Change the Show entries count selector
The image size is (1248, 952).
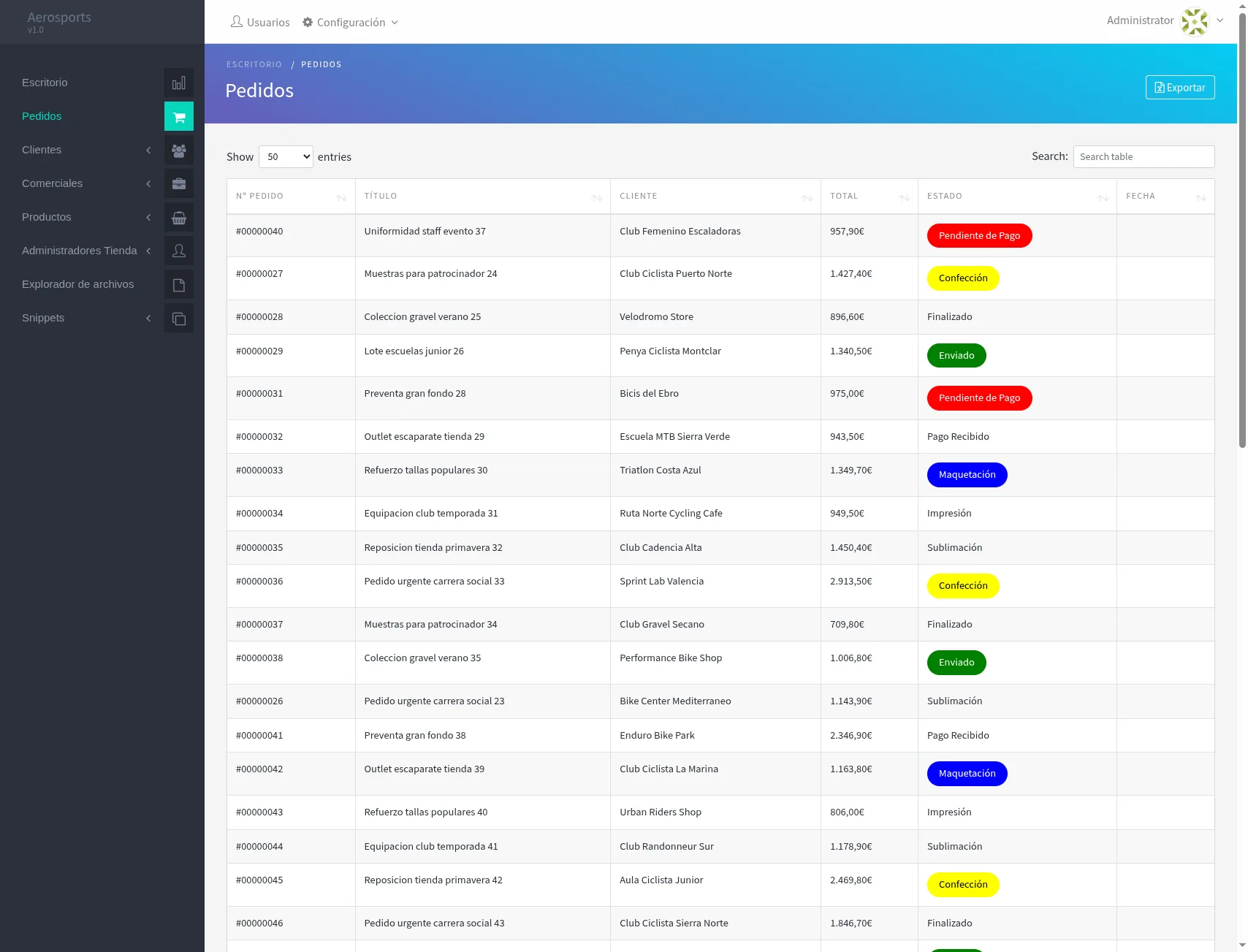click(286, 156)
